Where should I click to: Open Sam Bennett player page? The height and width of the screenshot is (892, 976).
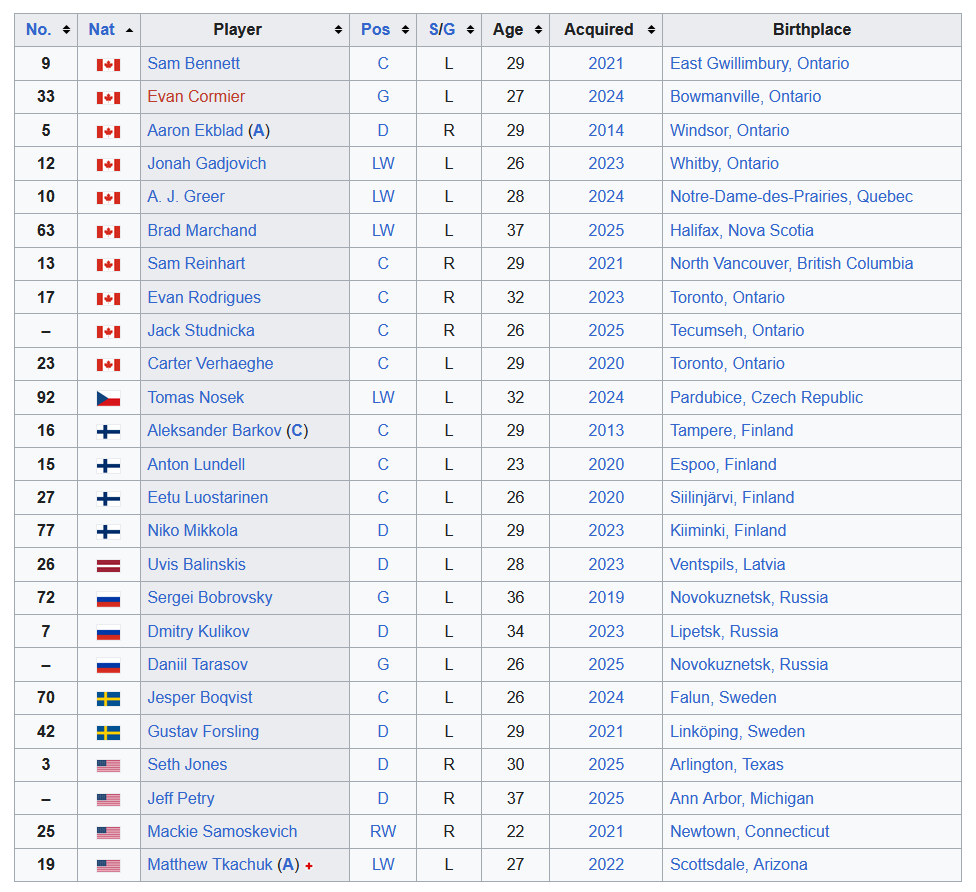pos(194,63)
